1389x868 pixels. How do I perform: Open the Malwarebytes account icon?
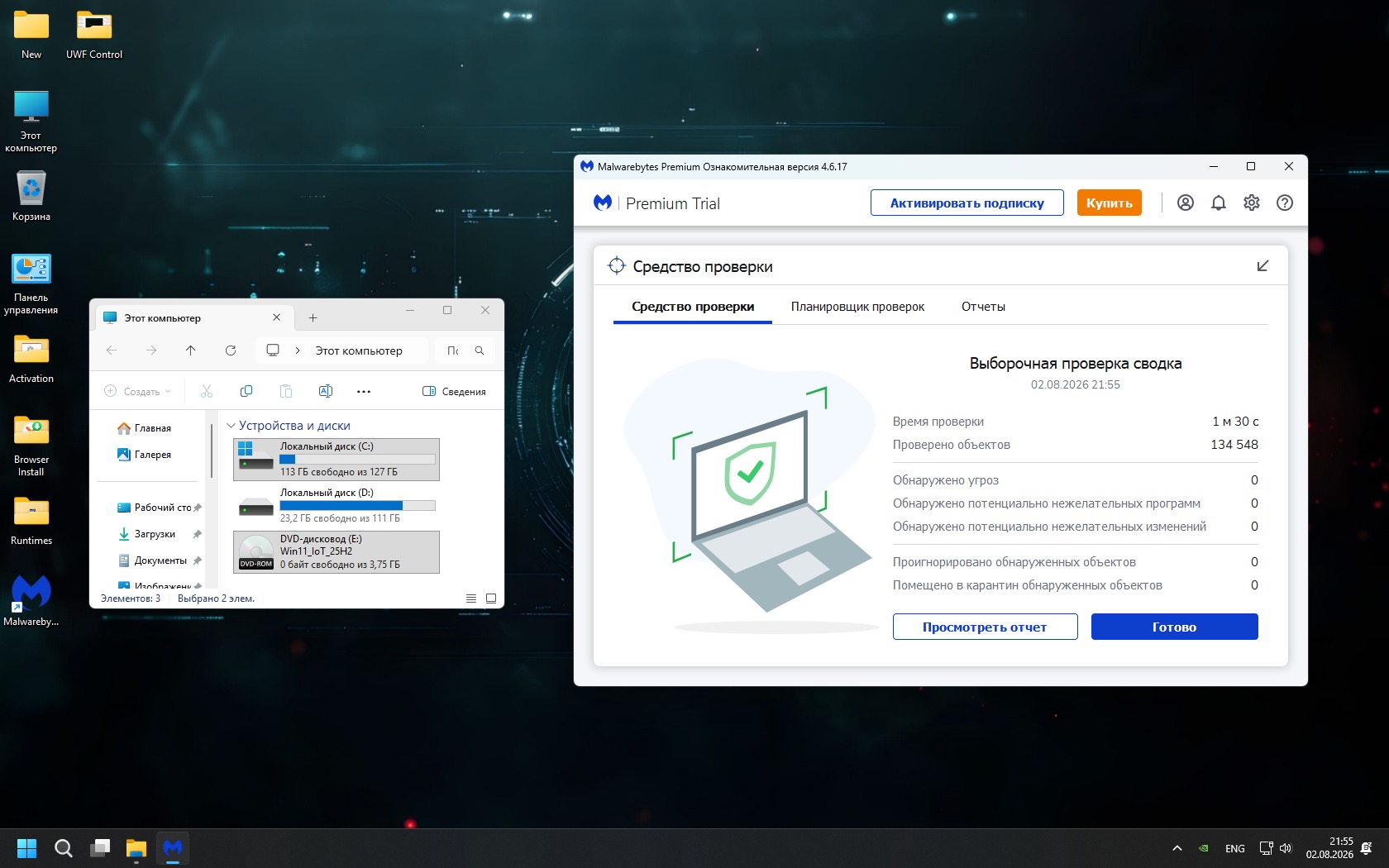pos(1186,203)
